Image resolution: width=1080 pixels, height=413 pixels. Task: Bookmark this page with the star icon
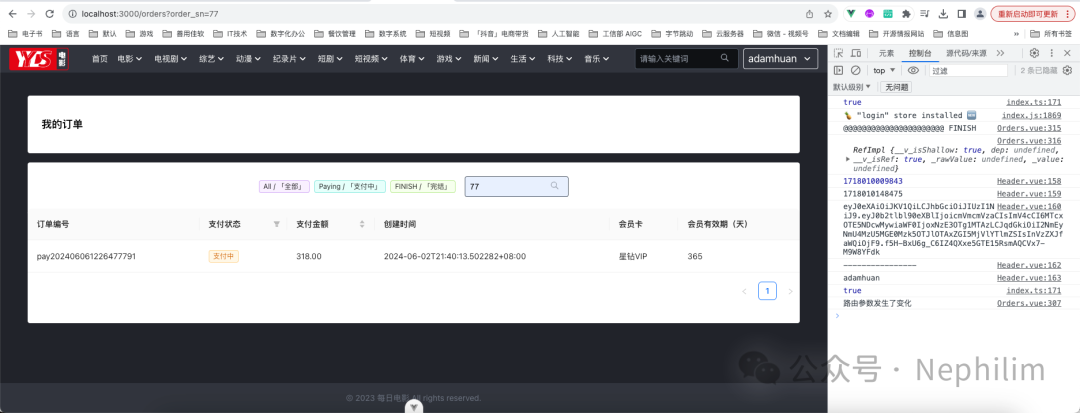(x=827, y=14)
